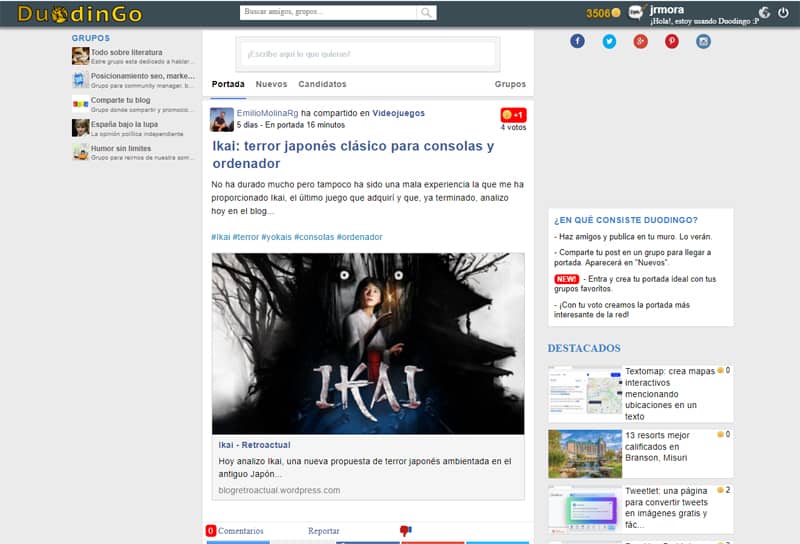Viewport: 800px width, 544px height.
Task: Open the Pinterest social icon
Action: [672, 41]
